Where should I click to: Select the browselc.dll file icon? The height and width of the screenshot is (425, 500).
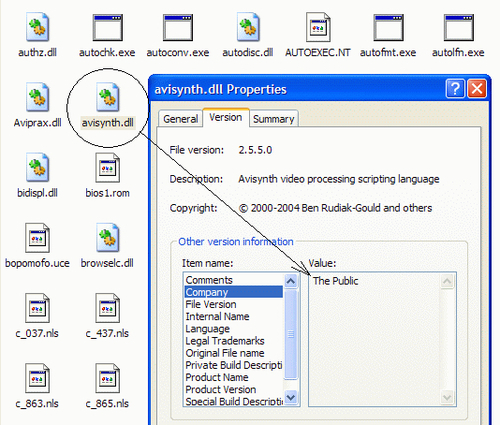coord(107,238)
